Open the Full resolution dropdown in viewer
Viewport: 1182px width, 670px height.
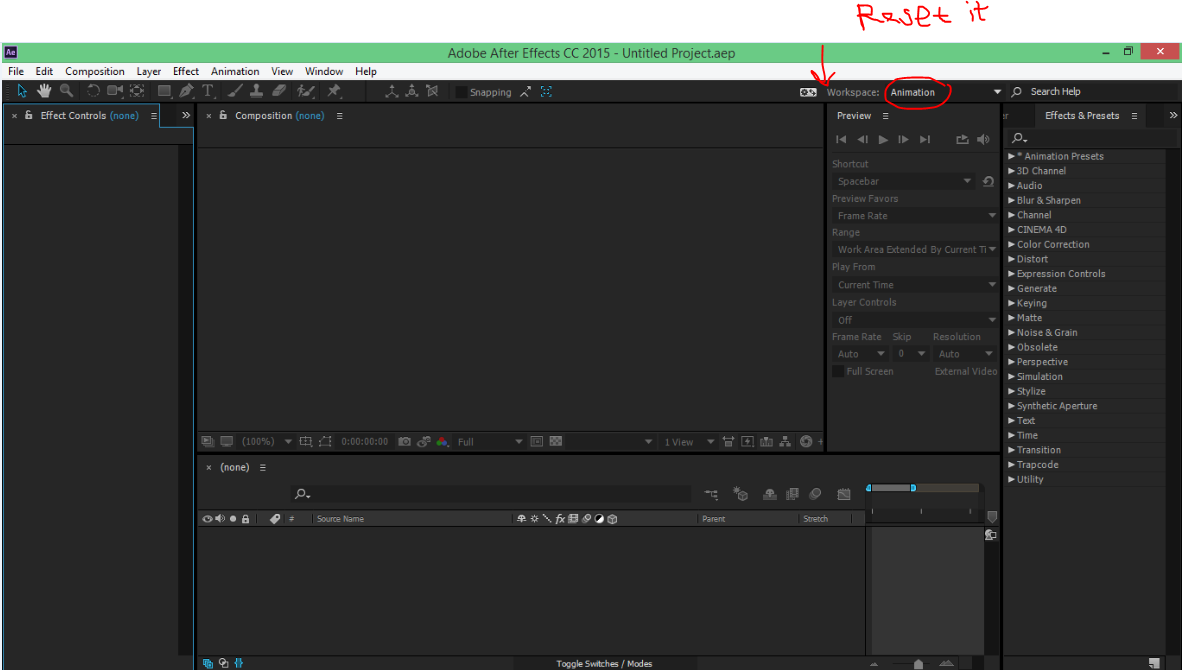point(489,442)
